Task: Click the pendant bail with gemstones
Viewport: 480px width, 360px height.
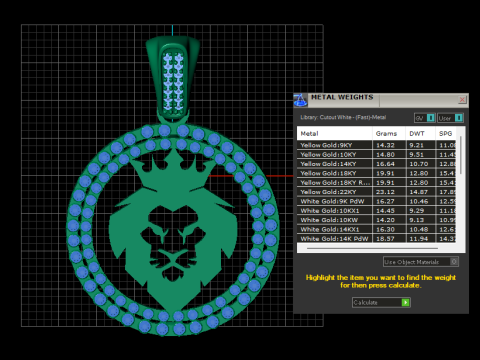Action: point(173,77)
